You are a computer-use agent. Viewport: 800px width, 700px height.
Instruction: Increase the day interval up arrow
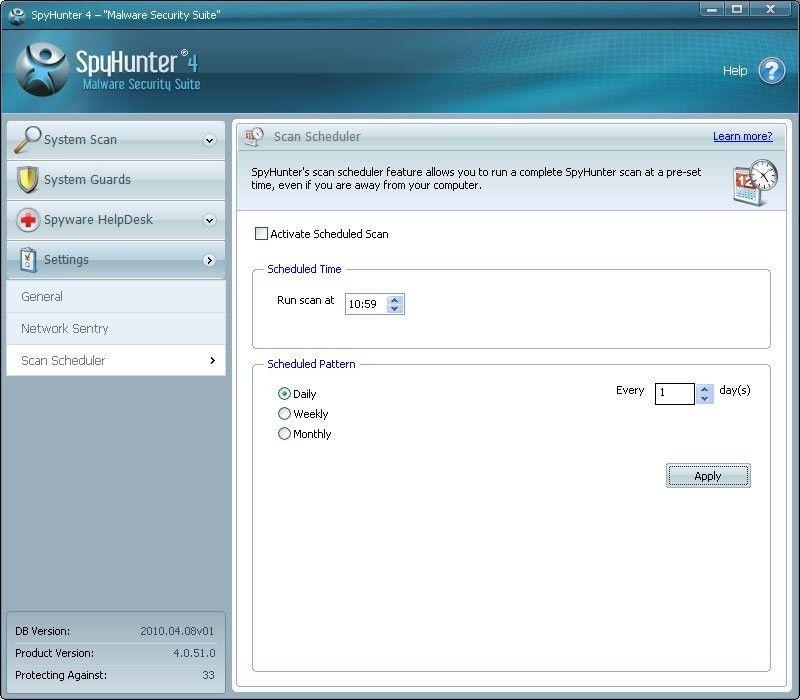coord(705,389)
